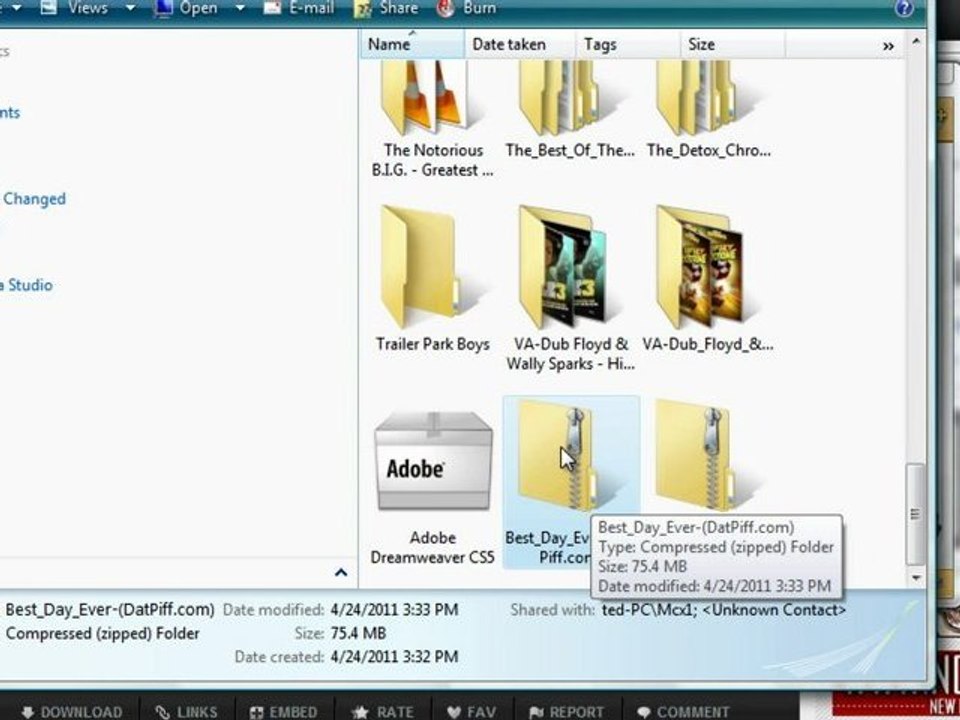Sort by the Size column header
The width and height of the screenshot is (960, 720).
pyautogui.click(x=732, y=45)
